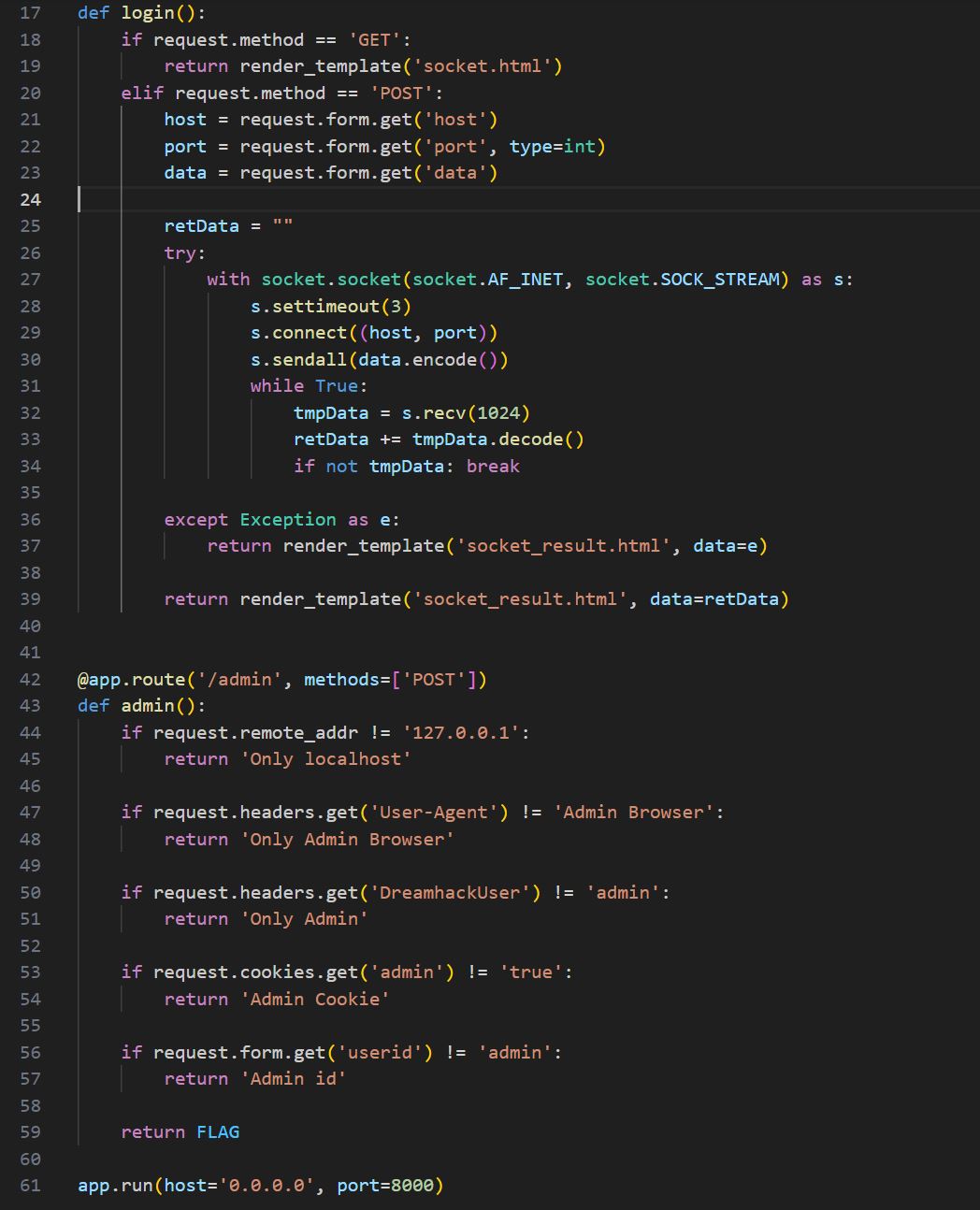This screenshot has width=980, height=1210.
Task: Click the 'GET' string on line 18
Action: (374, 39)
